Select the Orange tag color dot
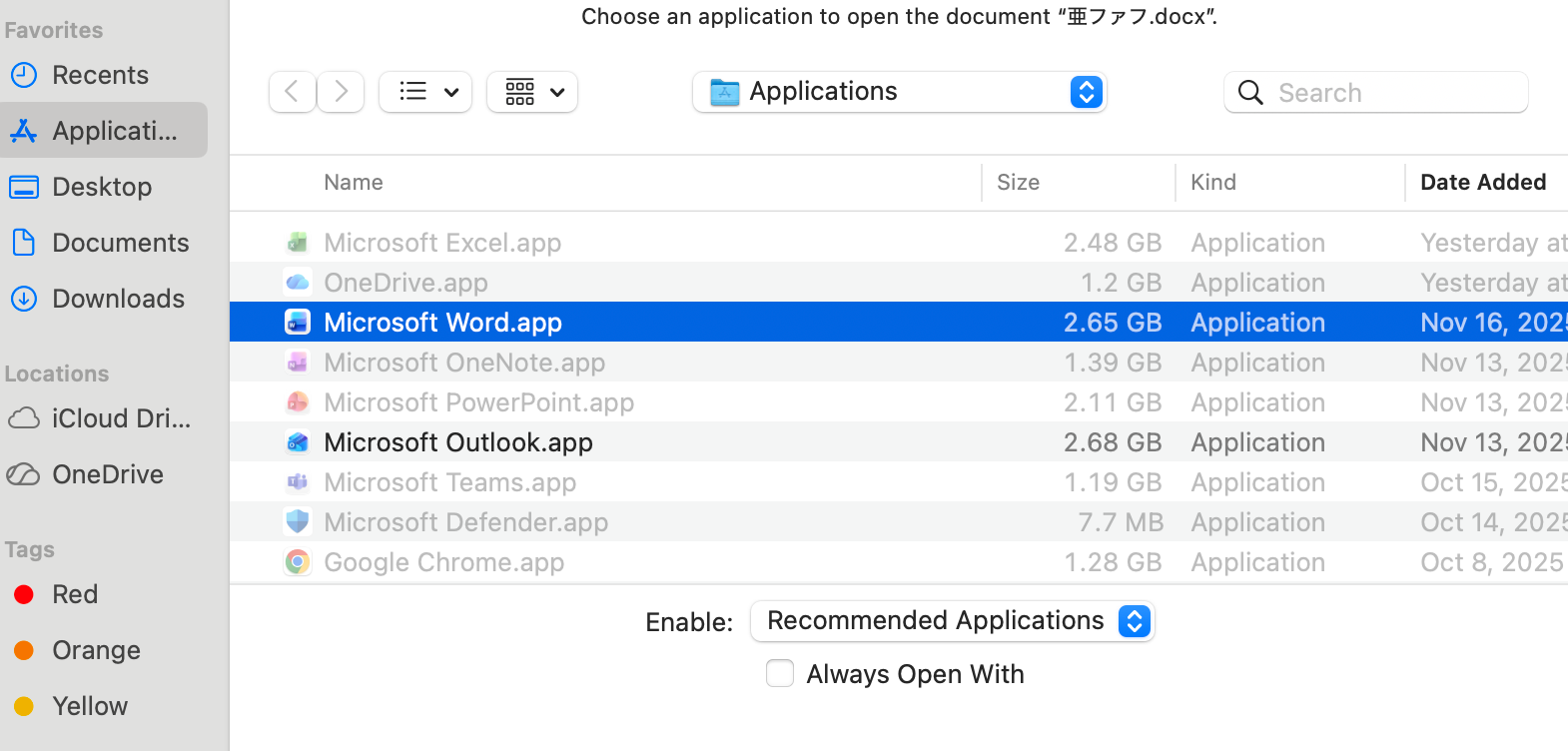This screenshot has width=1568, height=751. pos(24,650)
